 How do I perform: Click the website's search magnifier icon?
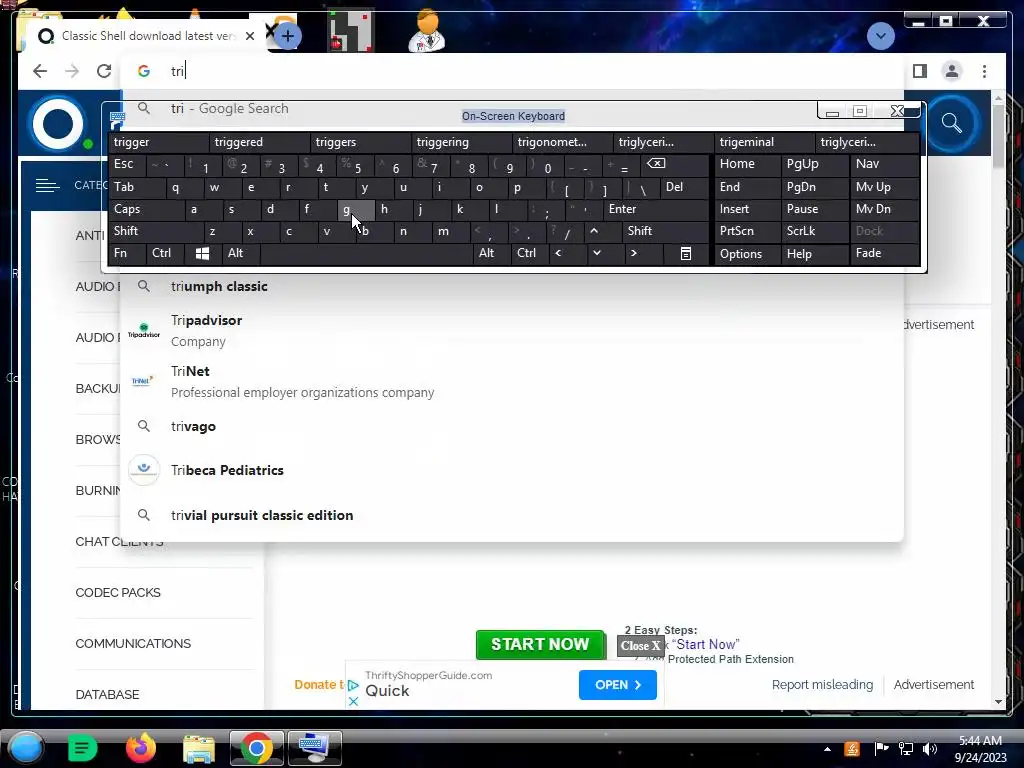point(952,123)
